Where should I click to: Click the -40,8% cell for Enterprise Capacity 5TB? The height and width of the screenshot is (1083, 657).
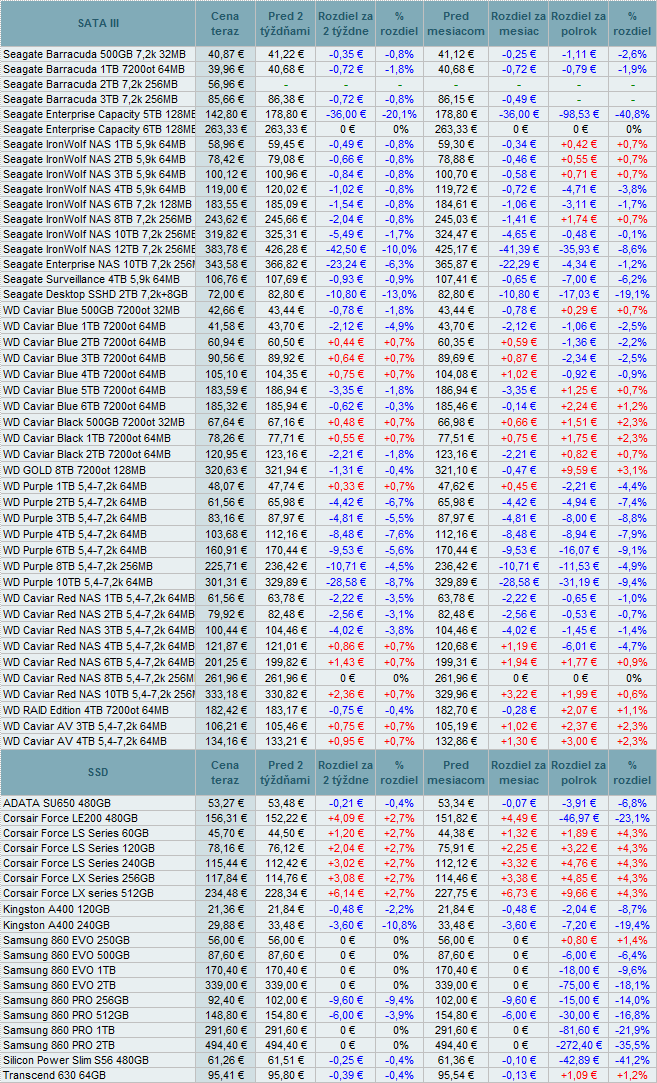(632, 115)
